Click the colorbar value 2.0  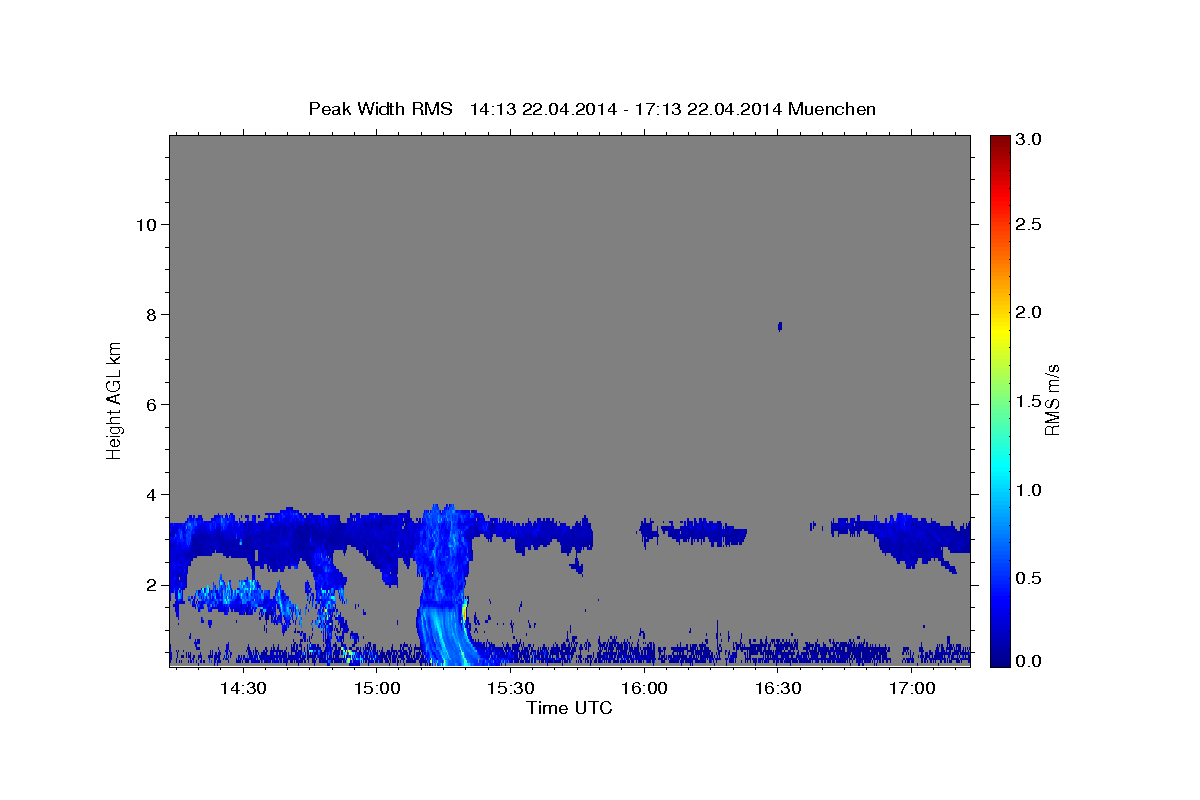(1029, 313)
